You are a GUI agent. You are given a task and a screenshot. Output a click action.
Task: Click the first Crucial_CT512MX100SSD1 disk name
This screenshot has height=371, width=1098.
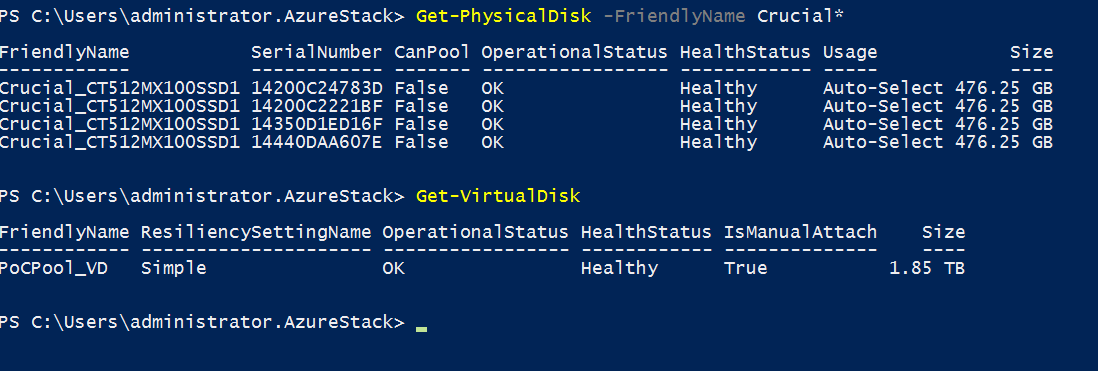pos(120,88)
